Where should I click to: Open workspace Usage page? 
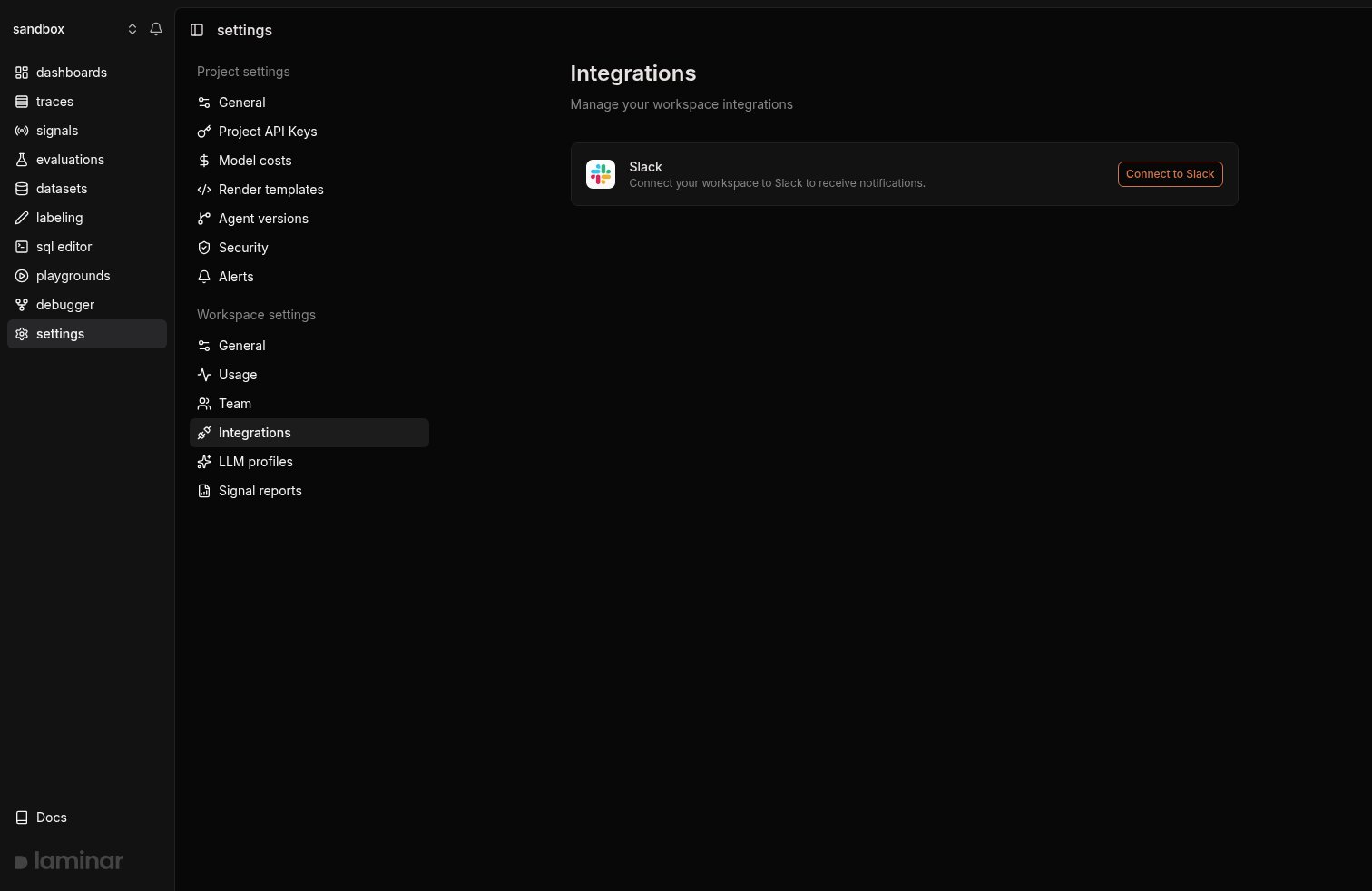coord(309,375)
